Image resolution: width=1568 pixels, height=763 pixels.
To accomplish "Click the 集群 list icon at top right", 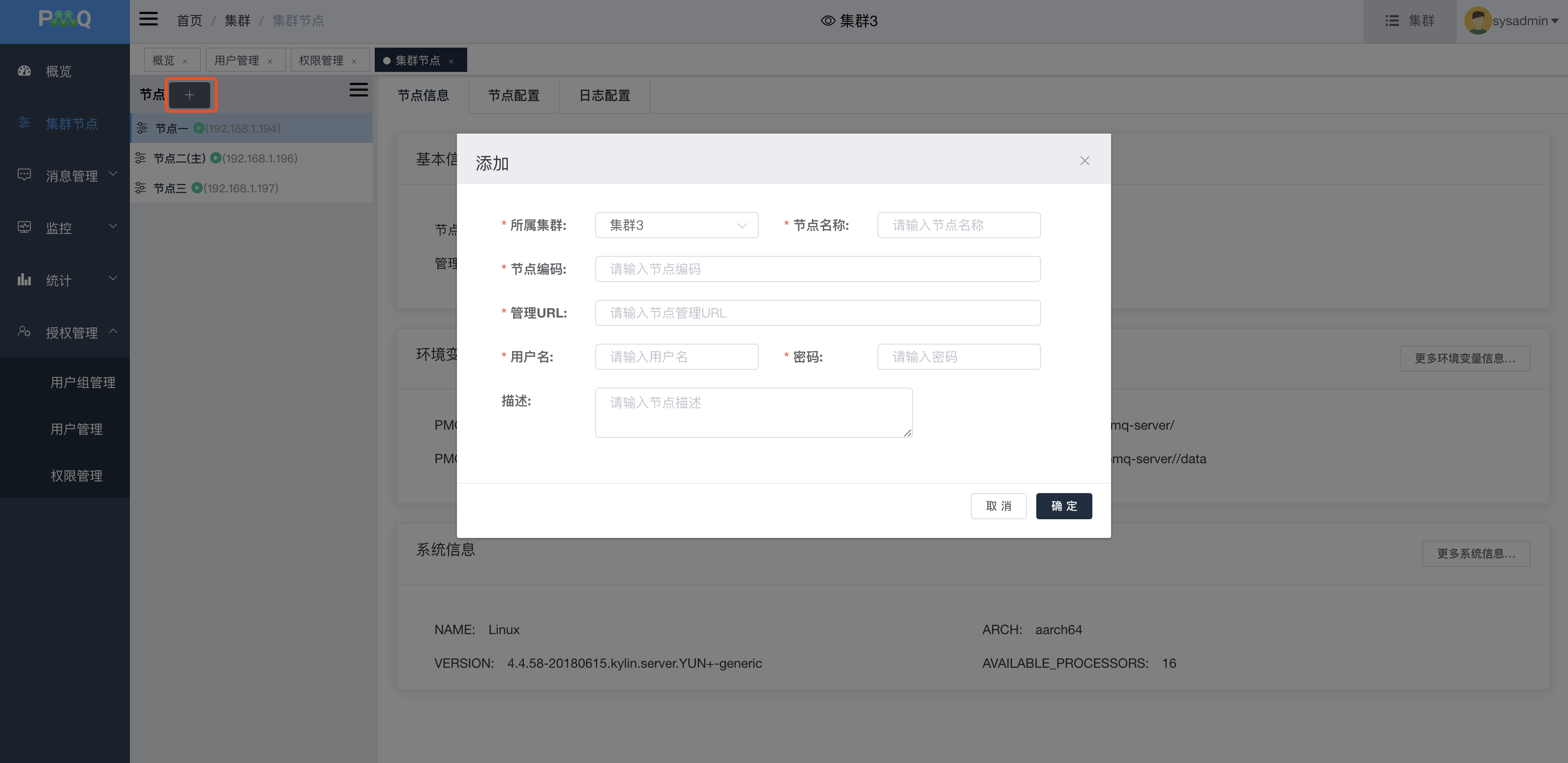I will 1391,21.
